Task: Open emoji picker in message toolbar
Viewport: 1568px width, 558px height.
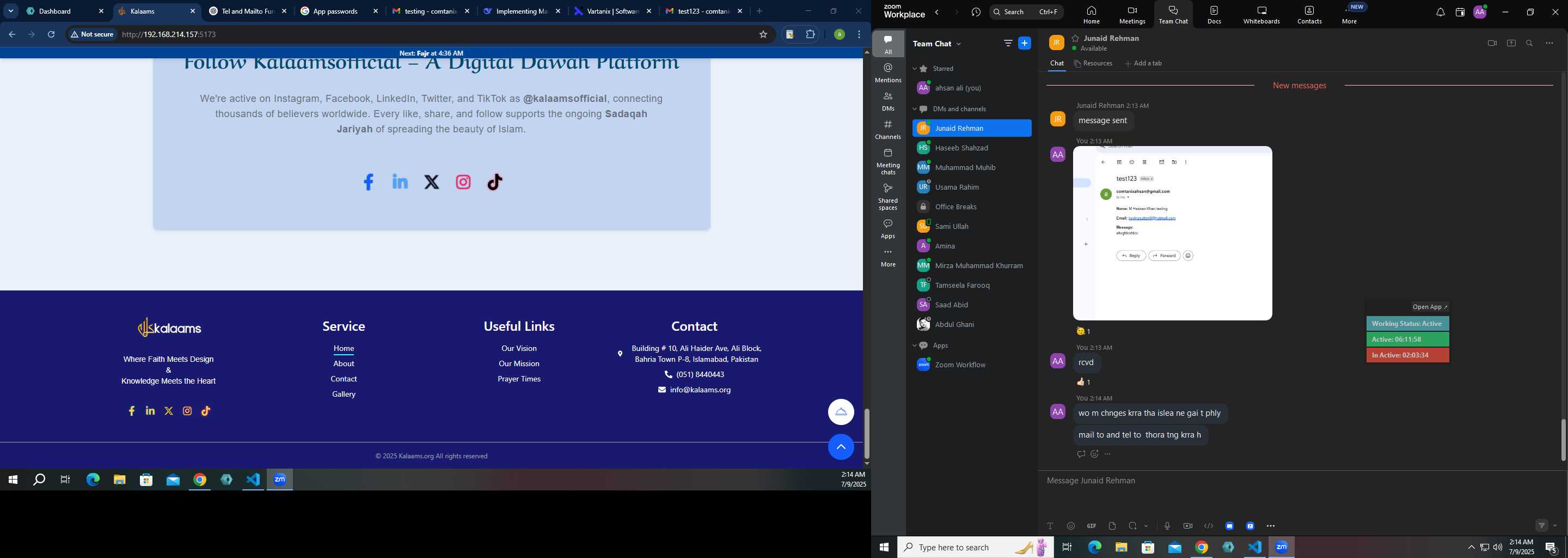Action: (x=1071, y=526)
